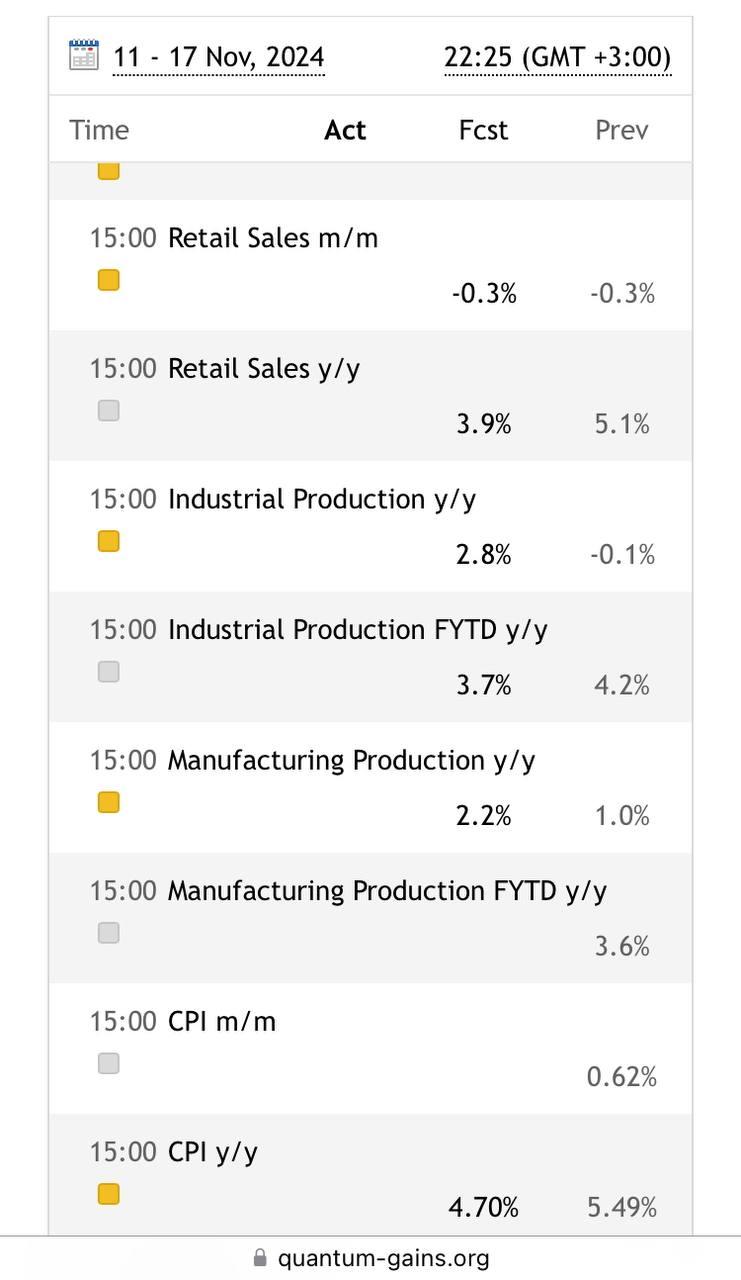Click yellow impact marker for CPI y/y
Viewport: 741px width, 1280px height.
[x=109, y=1194]
